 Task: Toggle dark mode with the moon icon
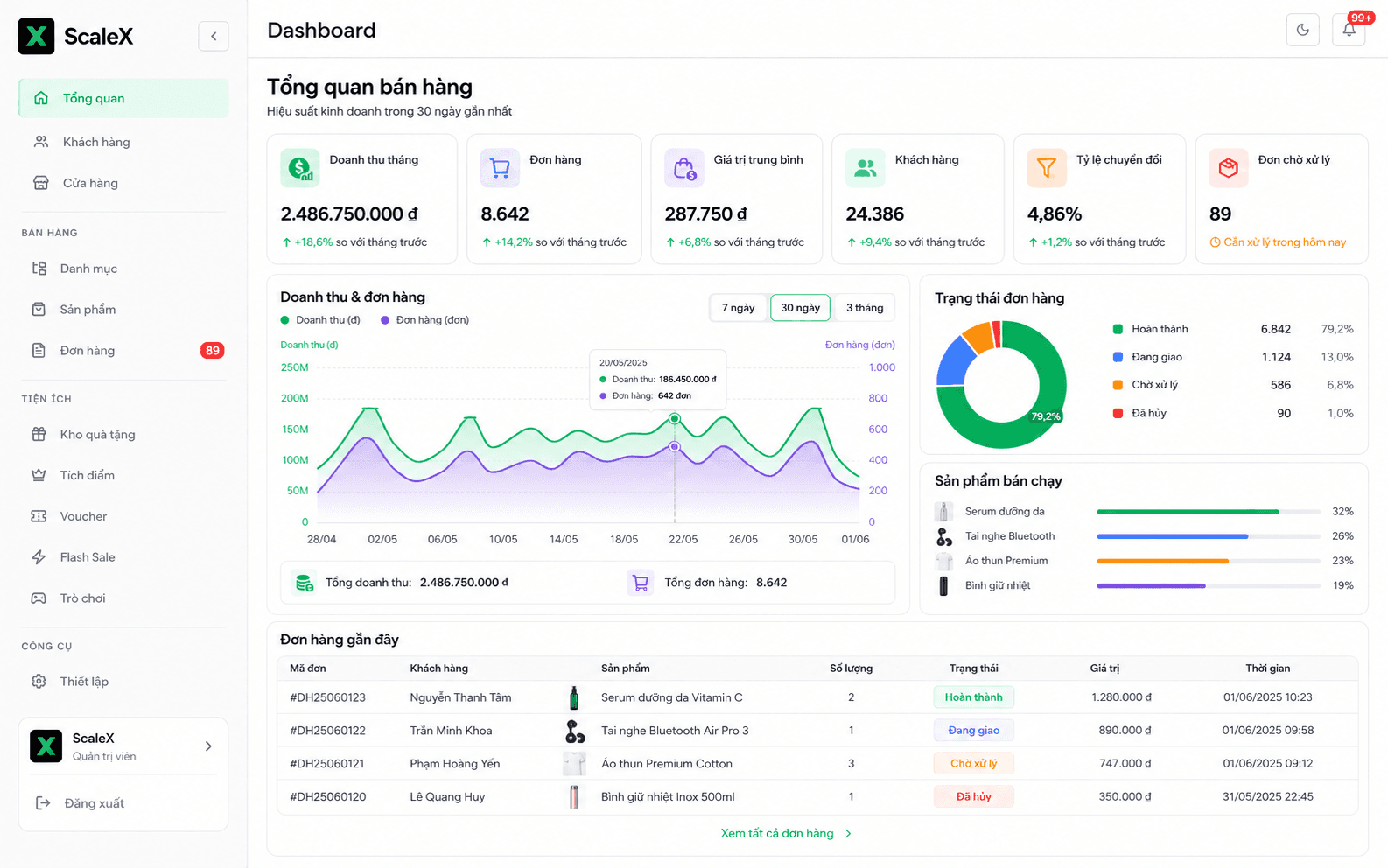(1302, 30)
